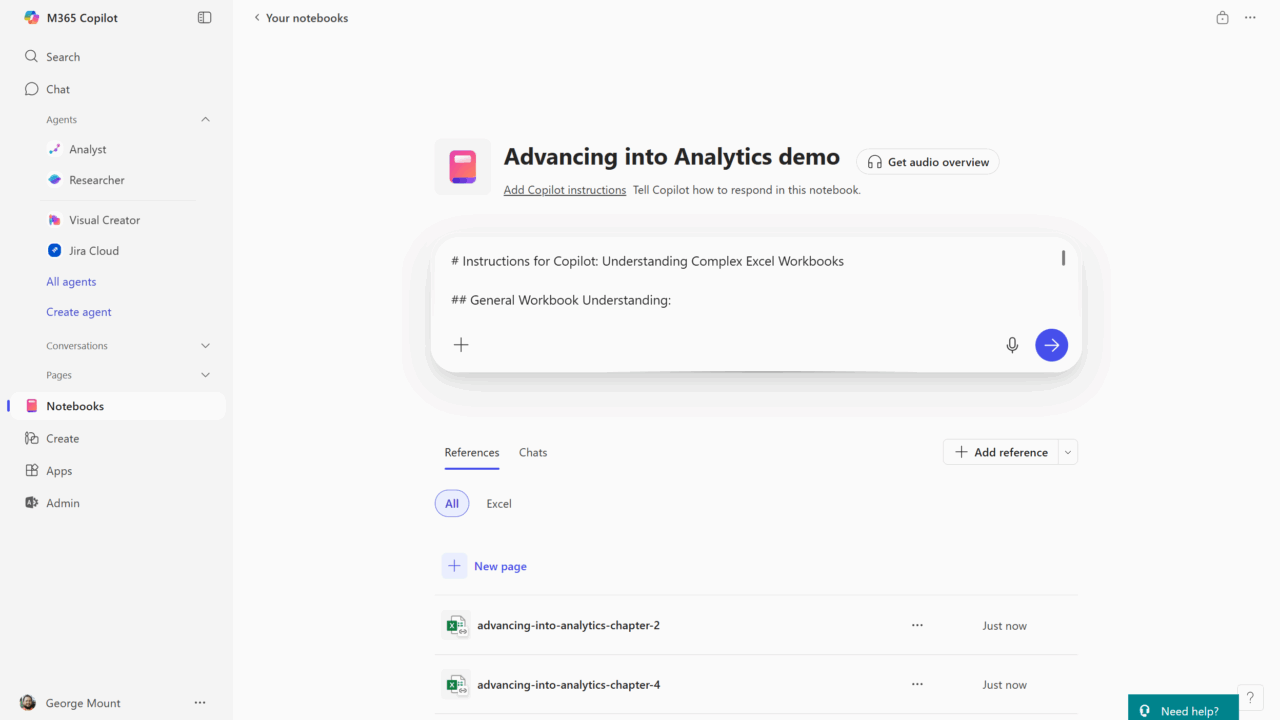Select the All filter pill

pyautogui.click(x=452, y=504)
